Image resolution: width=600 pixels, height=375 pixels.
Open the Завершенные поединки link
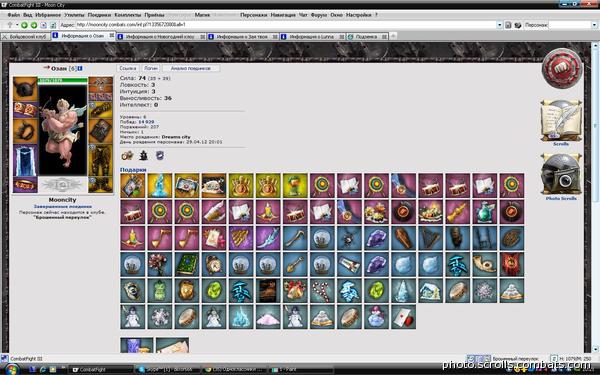(63, 207)
